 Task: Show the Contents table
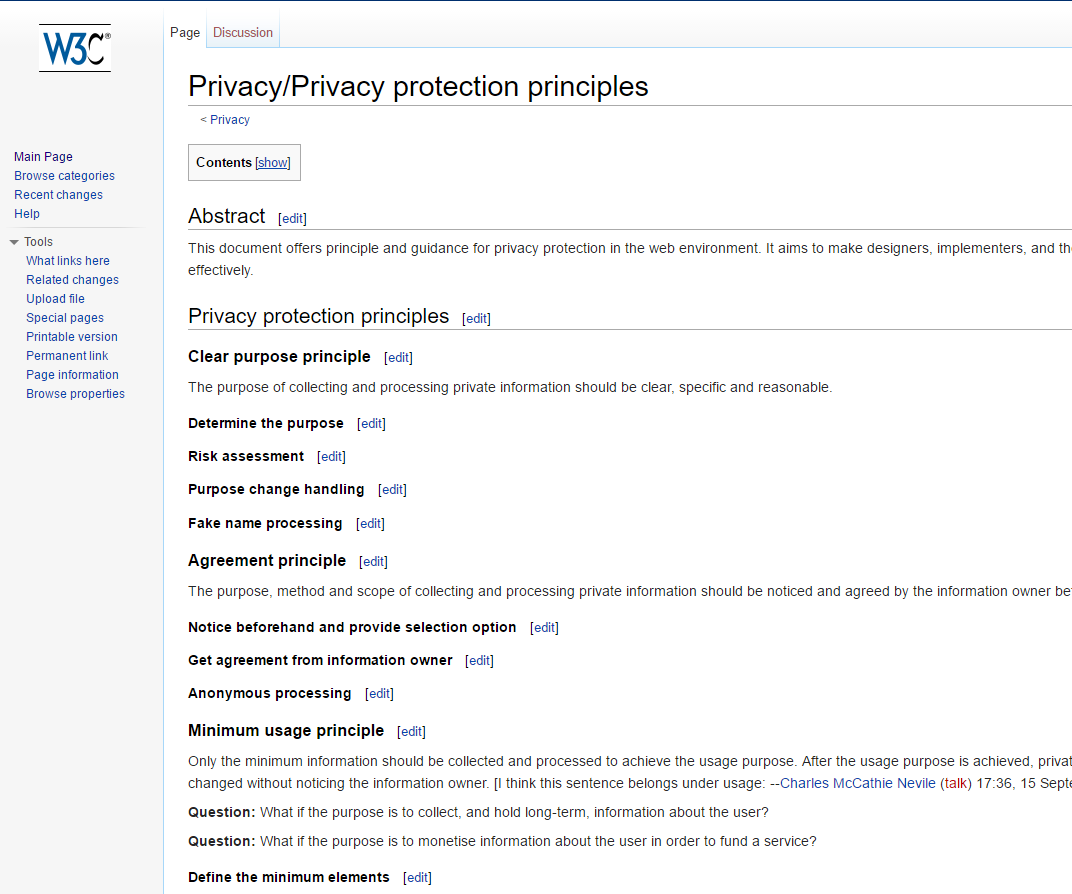(x=273, y=163)
